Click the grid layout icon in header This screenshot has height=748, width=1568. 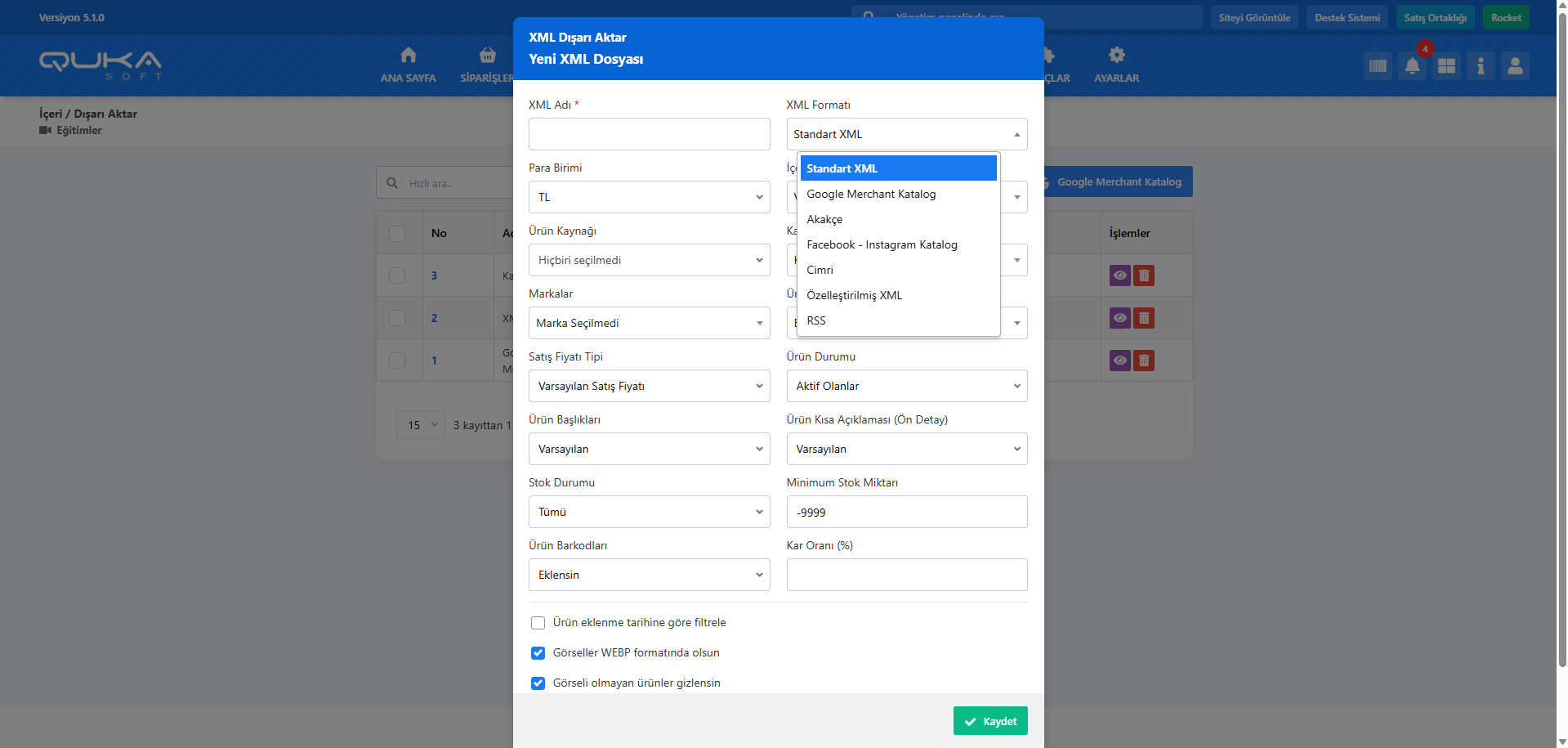[x=1446, y=66]
